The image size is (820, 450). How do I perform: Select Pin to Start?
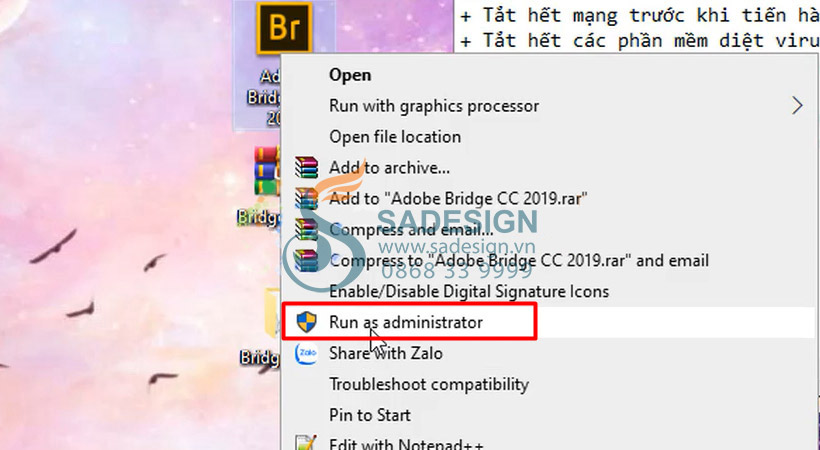[370, 415]
